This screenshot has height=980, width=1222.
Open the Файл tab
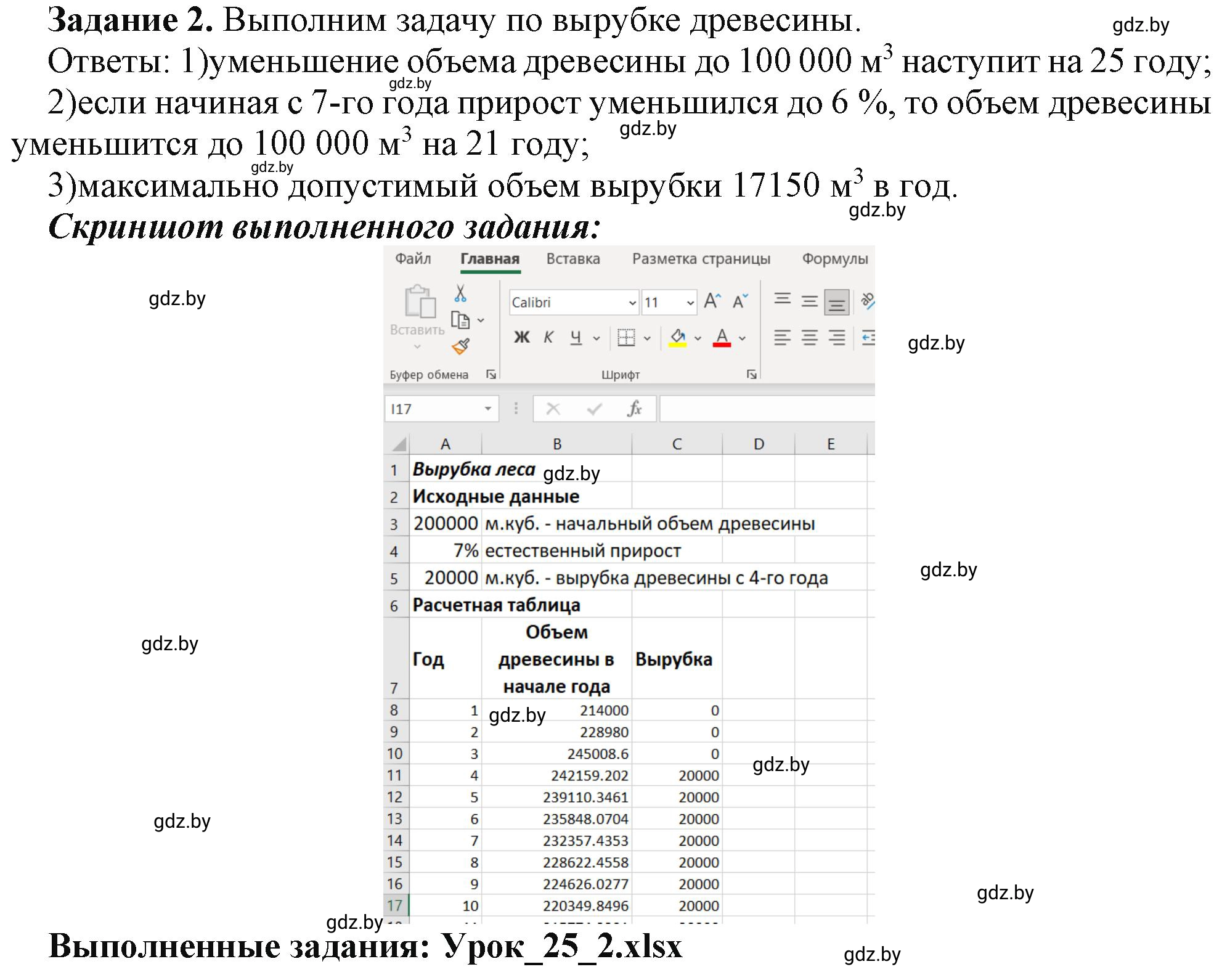(413, 259)
